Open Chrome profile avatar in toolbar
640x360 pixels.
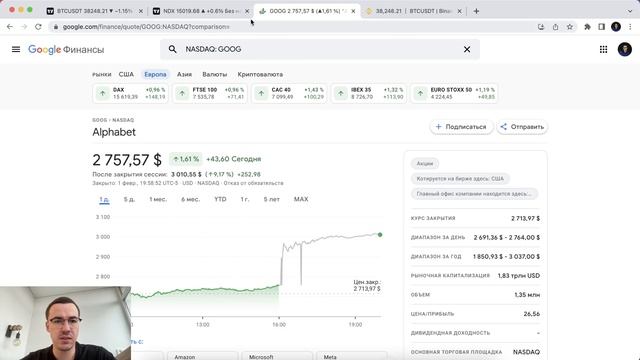616,27
